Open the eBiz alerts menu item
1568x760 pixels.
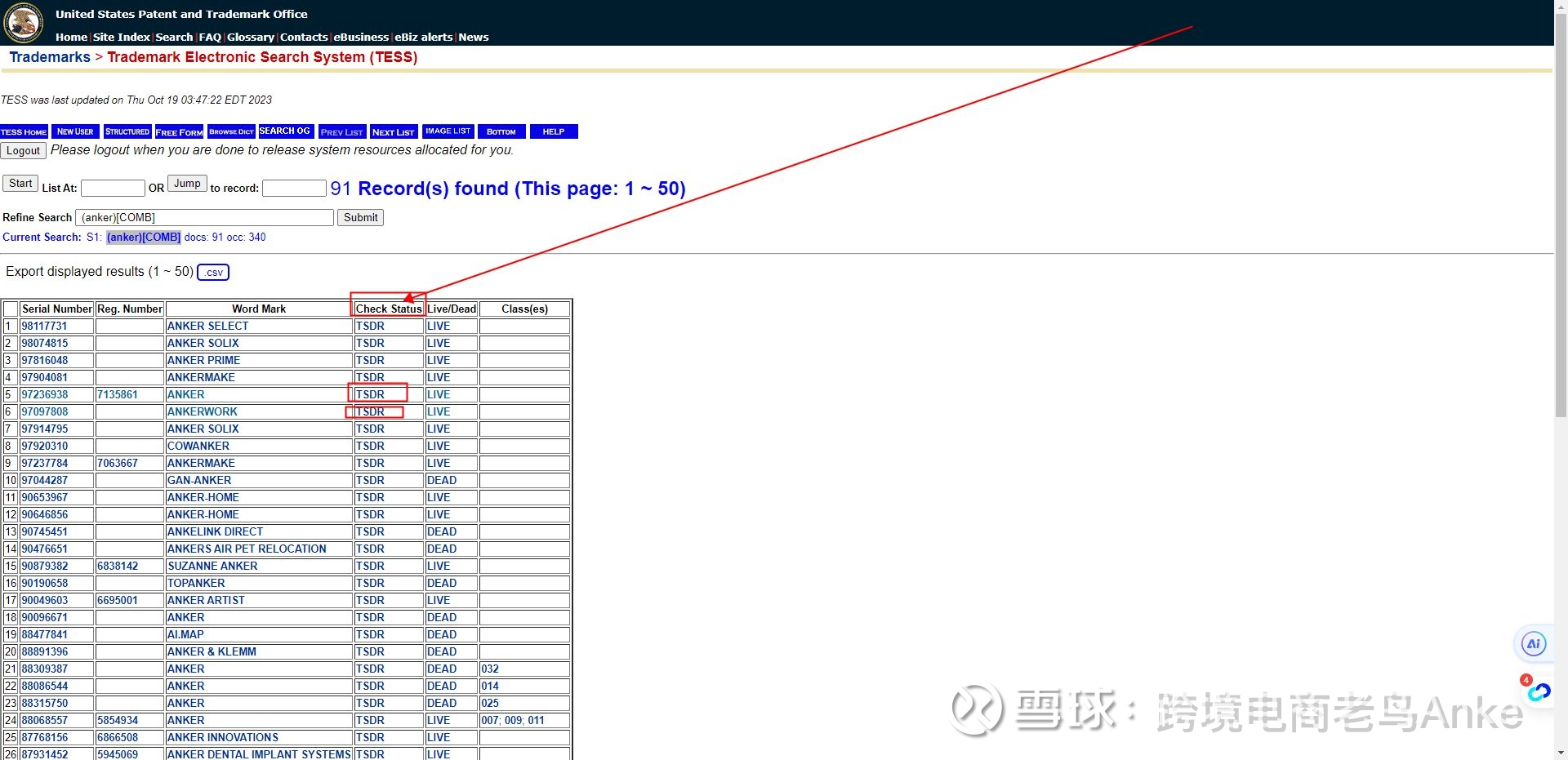click(425, 37)
